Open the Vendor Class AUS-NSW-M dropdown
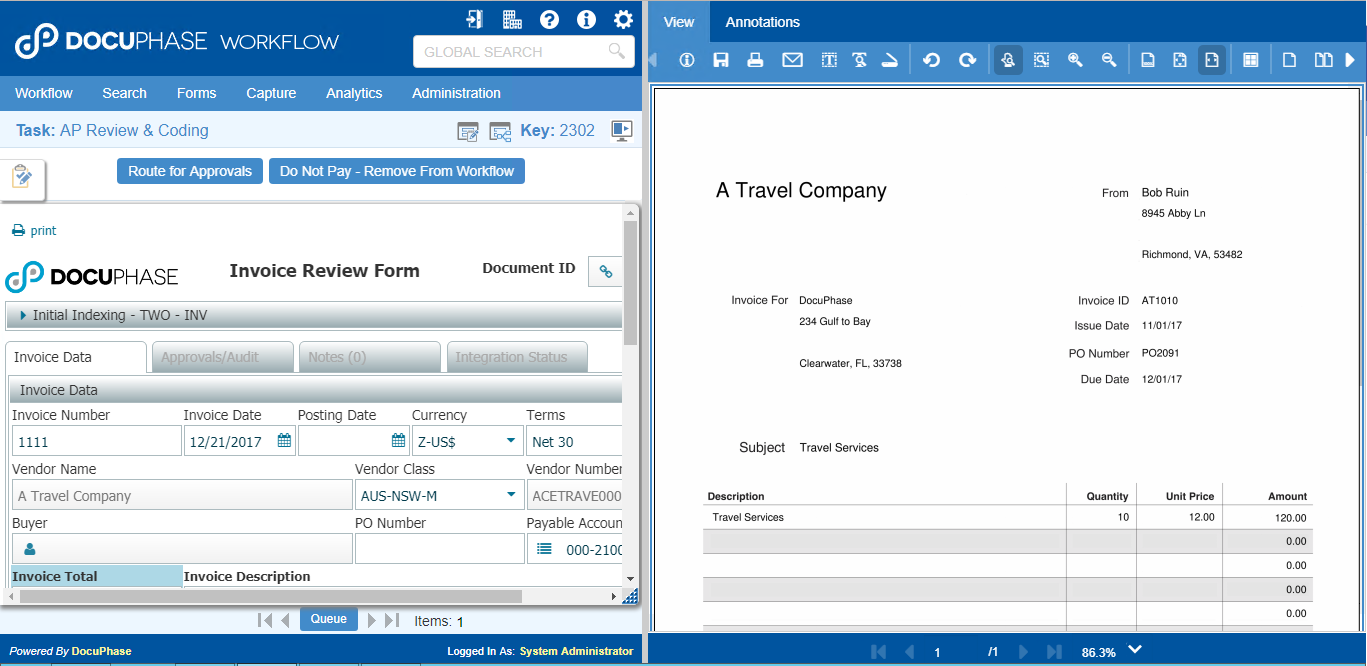 coord(511,495)
